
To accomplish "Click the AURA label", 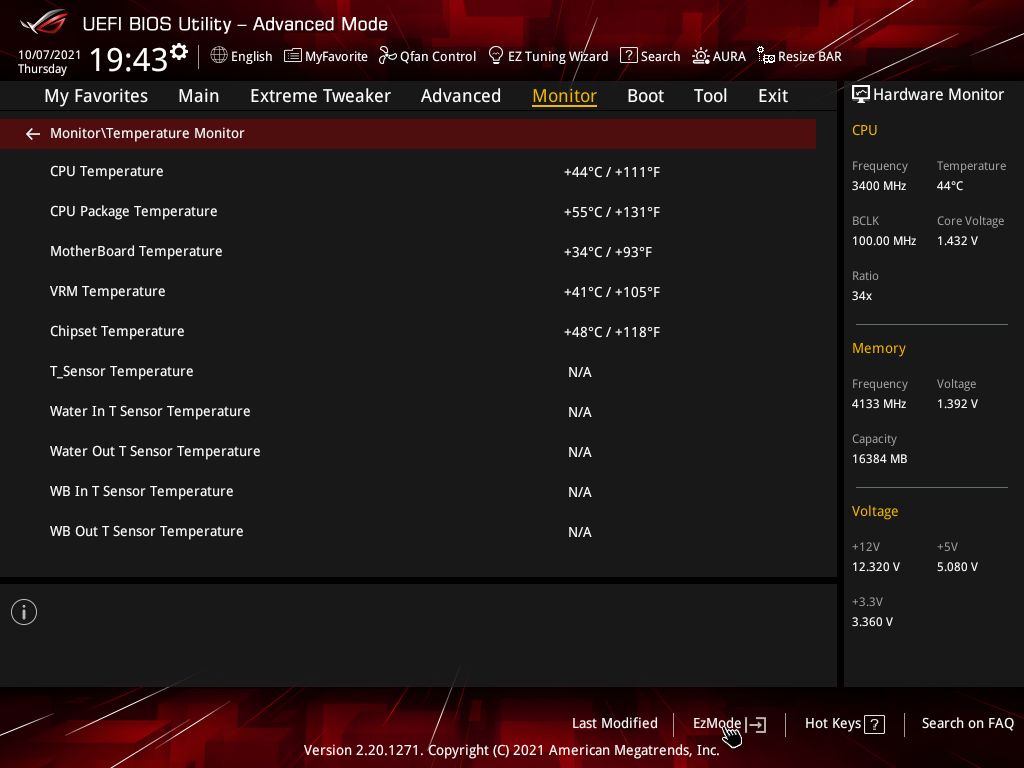I will [729, 57].
